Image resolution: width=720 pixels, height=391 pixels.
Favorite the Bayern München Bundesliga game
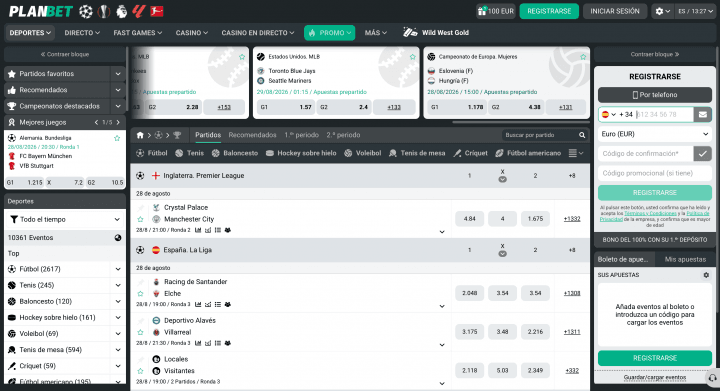point(117,138)
